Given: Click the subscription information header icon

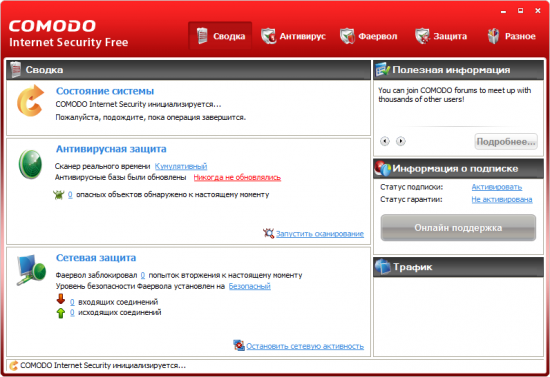Looking at the screenshot, I should (x=382, y=168).
